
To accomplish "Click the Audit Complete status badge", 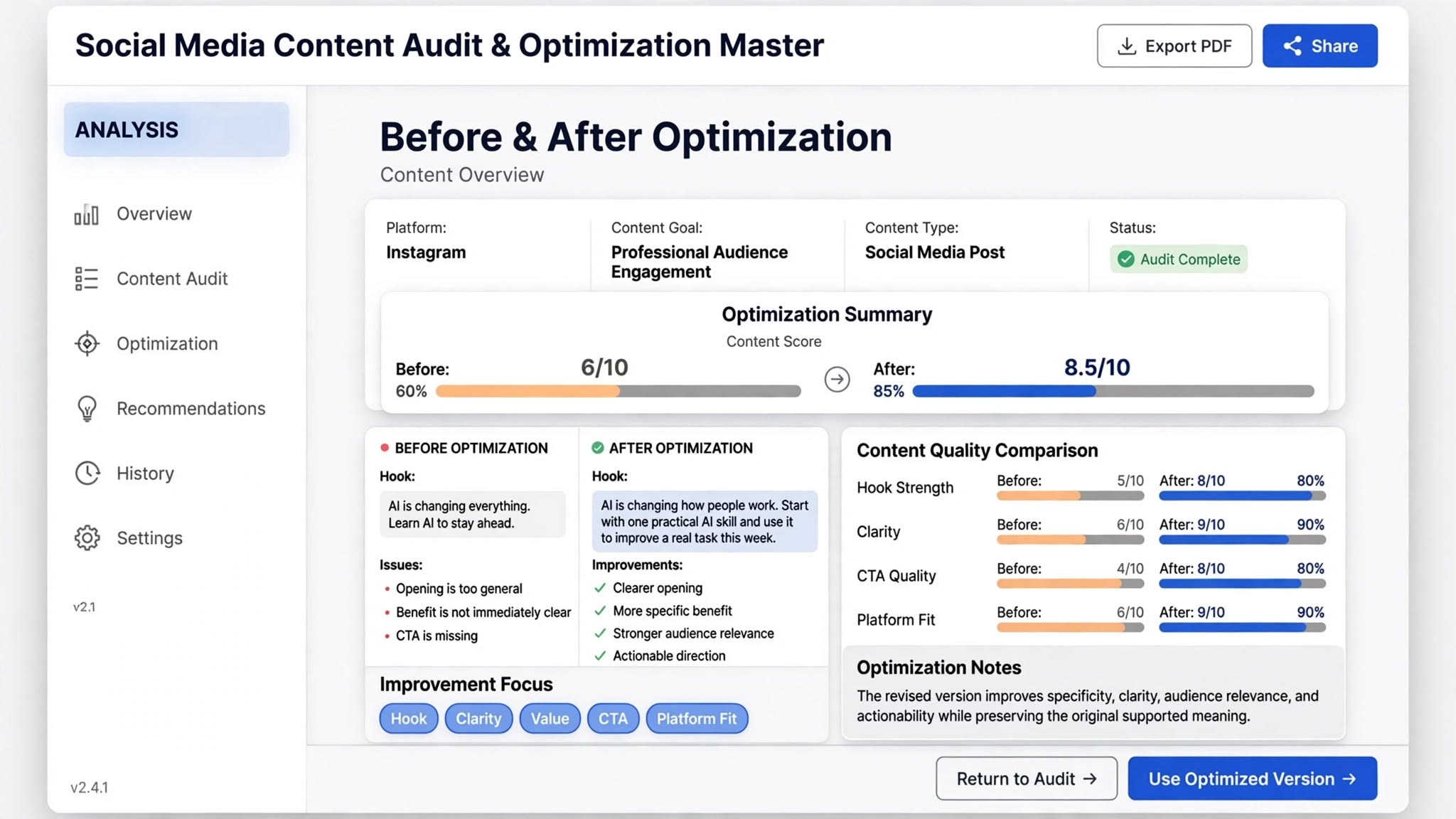I will click(x=1179, y=259).
